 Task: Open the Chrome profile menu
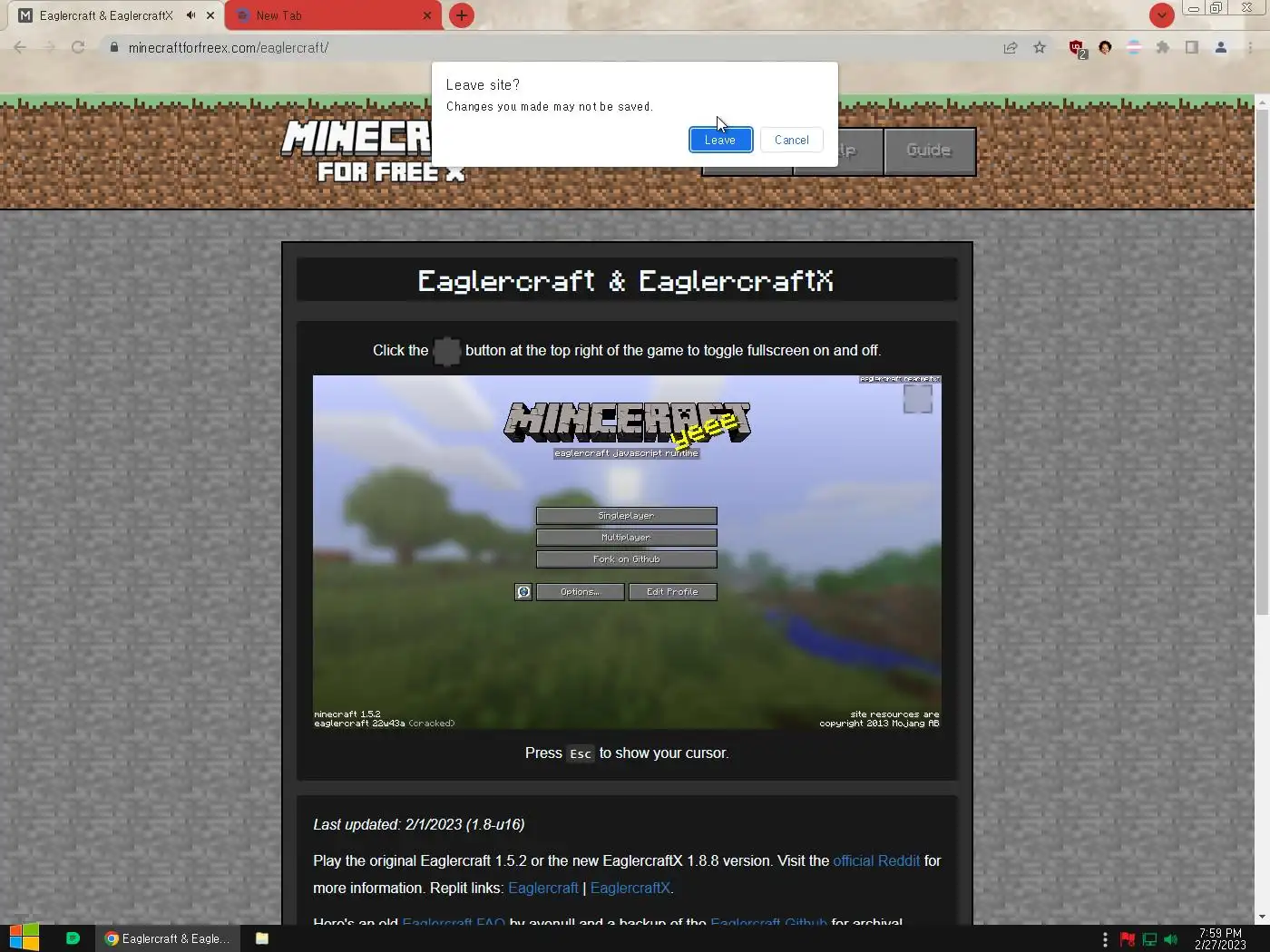[1221, 47]
